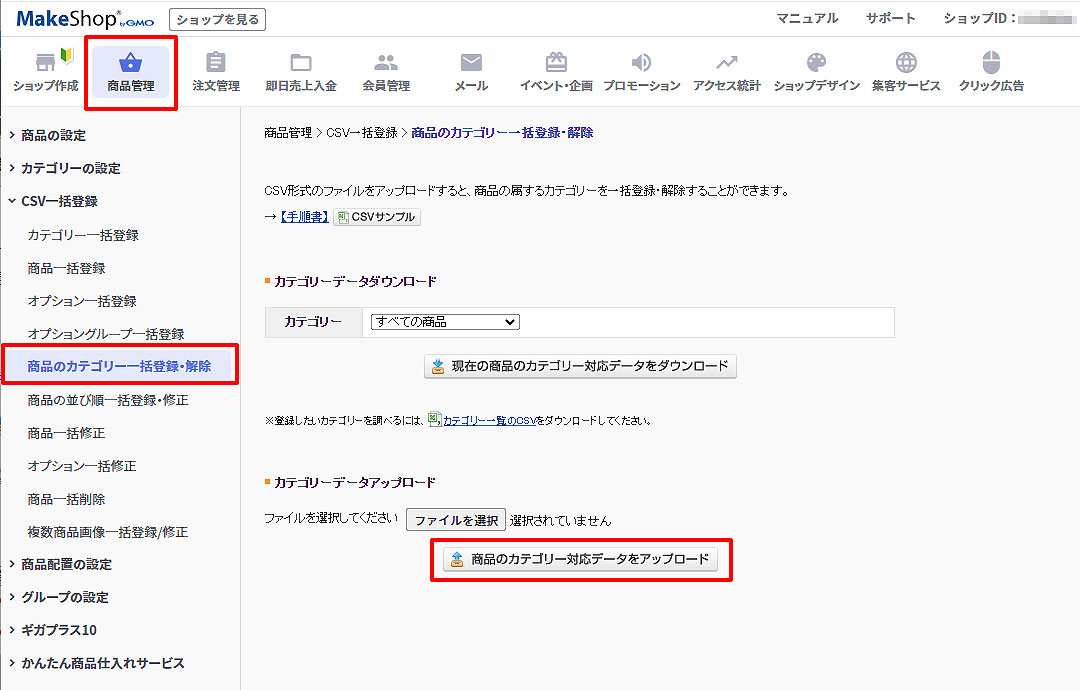
Task: Select 商品一括登録 in the sidebar
Action: point(66,268)
